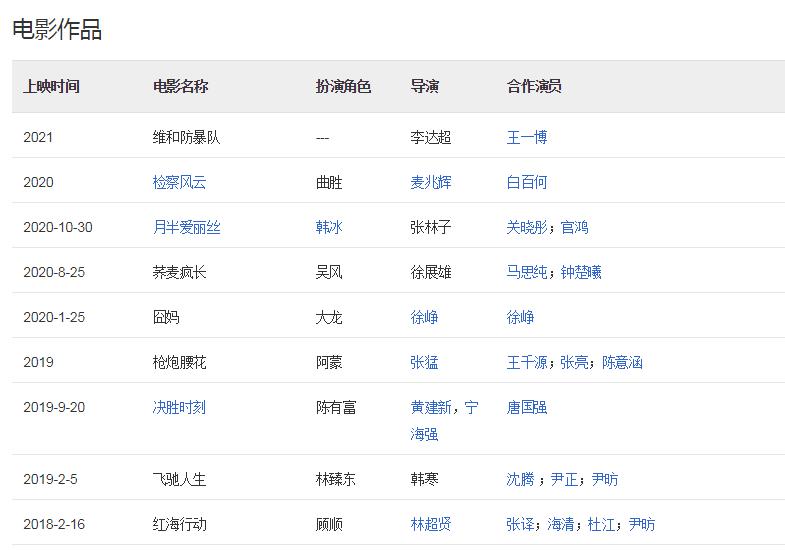
Task: Select movie title 飞驰人生
Action: coord(179,479)
